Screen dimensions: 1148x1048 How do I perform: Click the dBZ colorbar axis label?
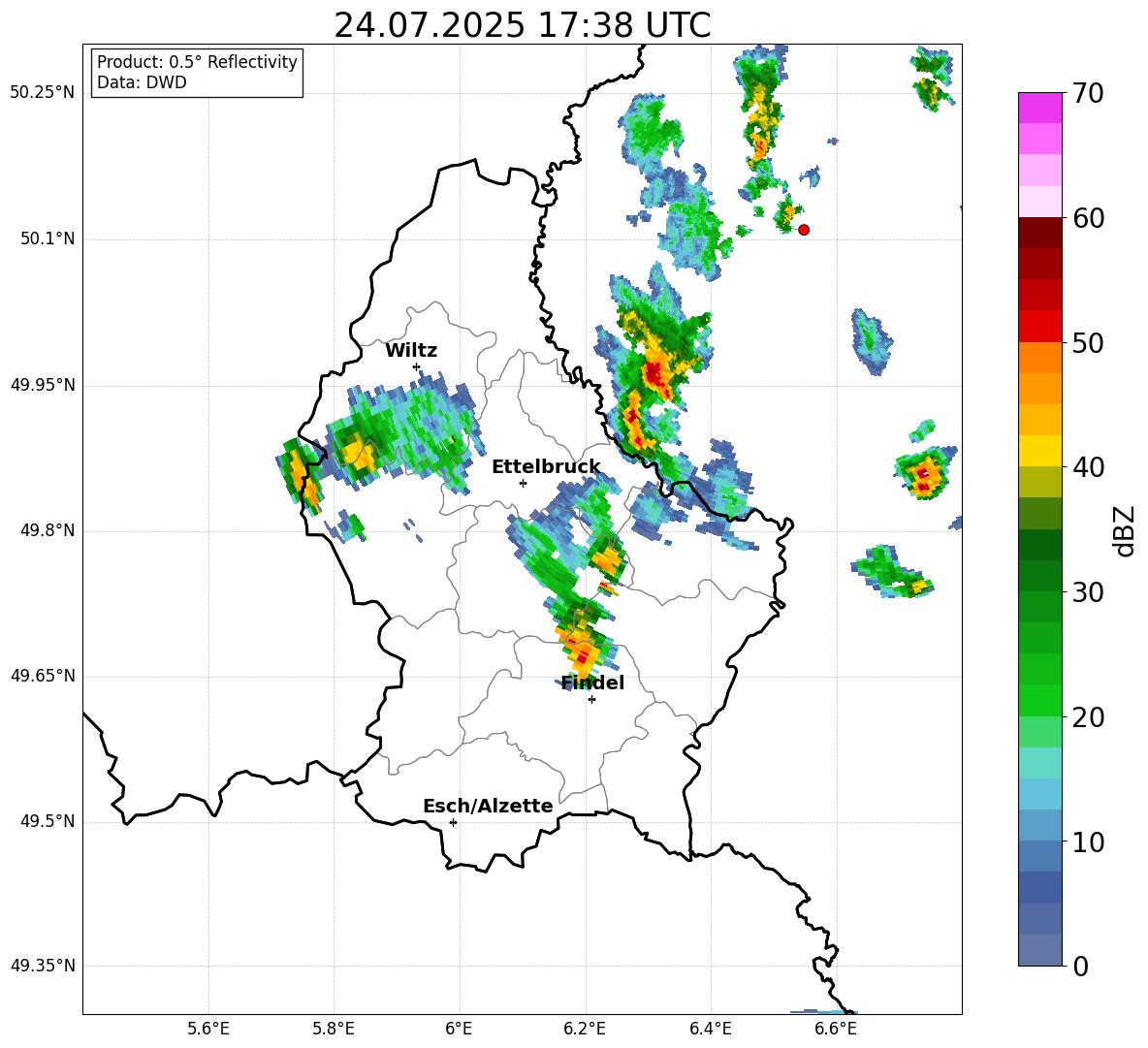1124,530
